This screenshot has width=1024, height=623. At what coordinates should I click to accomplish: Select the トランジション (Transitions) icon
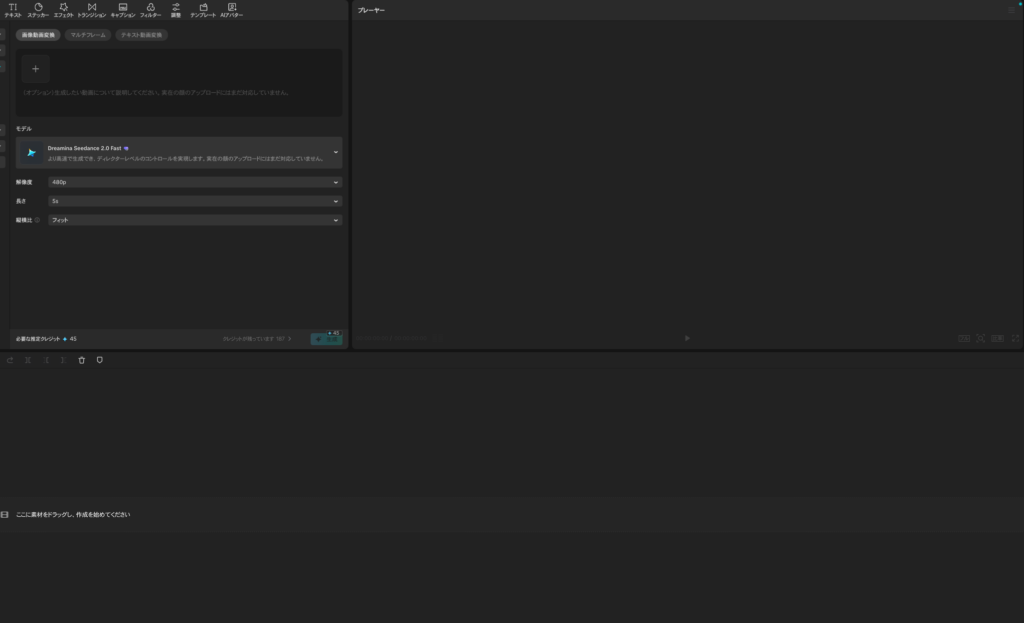click(91, 10)
